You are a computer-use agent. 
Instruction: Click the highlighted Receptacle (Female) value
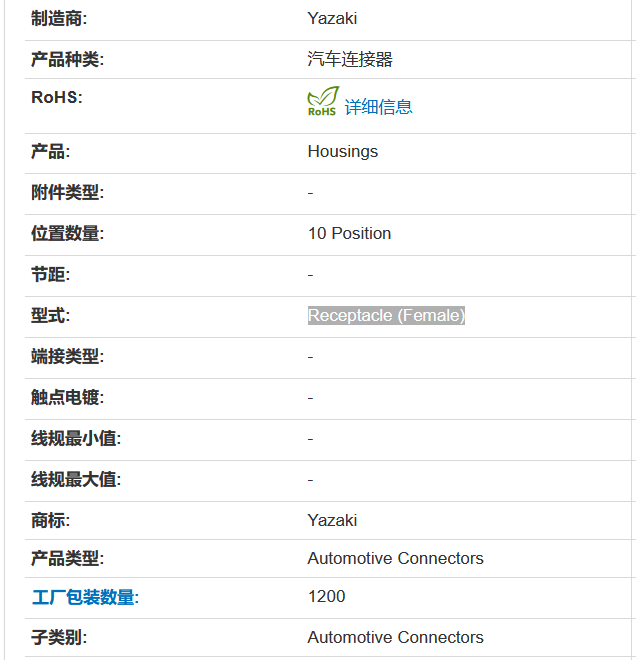pos(386,315)
